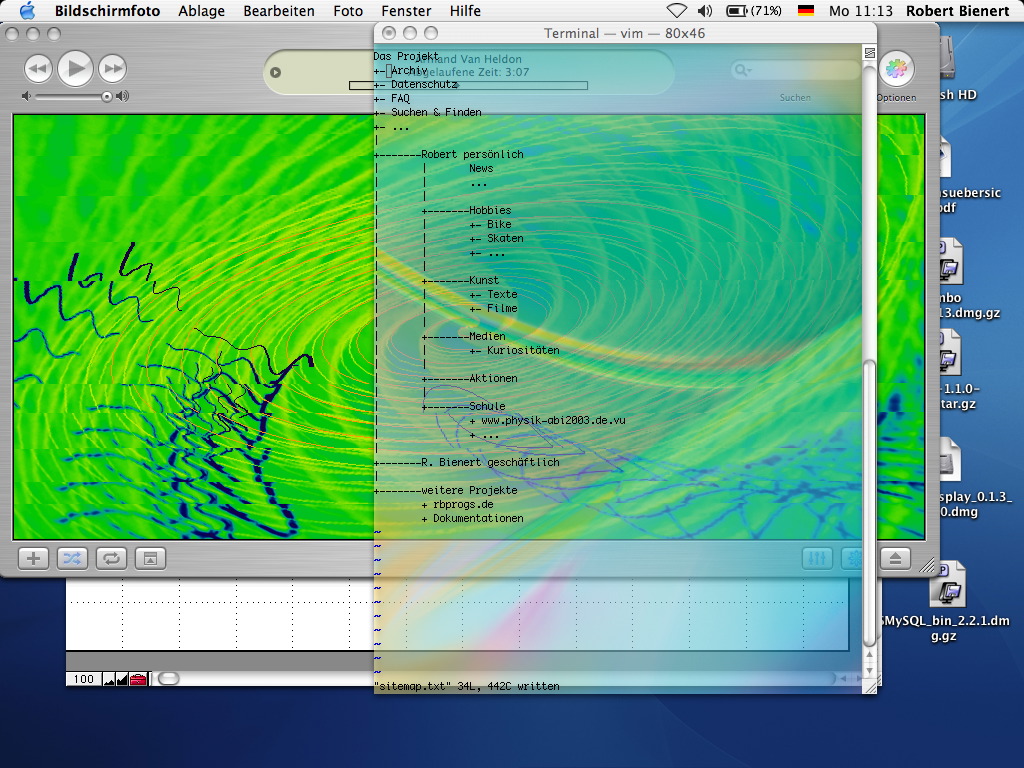Click the 'Hobbies' branch in vim
1024x768 pixels.
[x=490, y=210]
